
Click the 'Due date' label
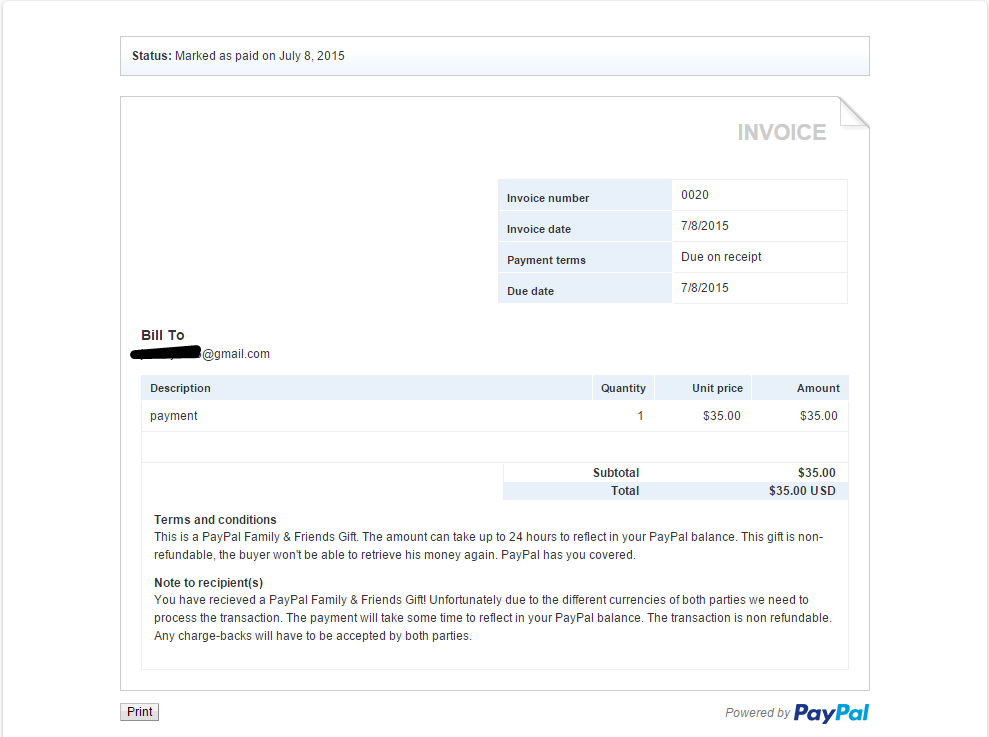click(530, 291)
